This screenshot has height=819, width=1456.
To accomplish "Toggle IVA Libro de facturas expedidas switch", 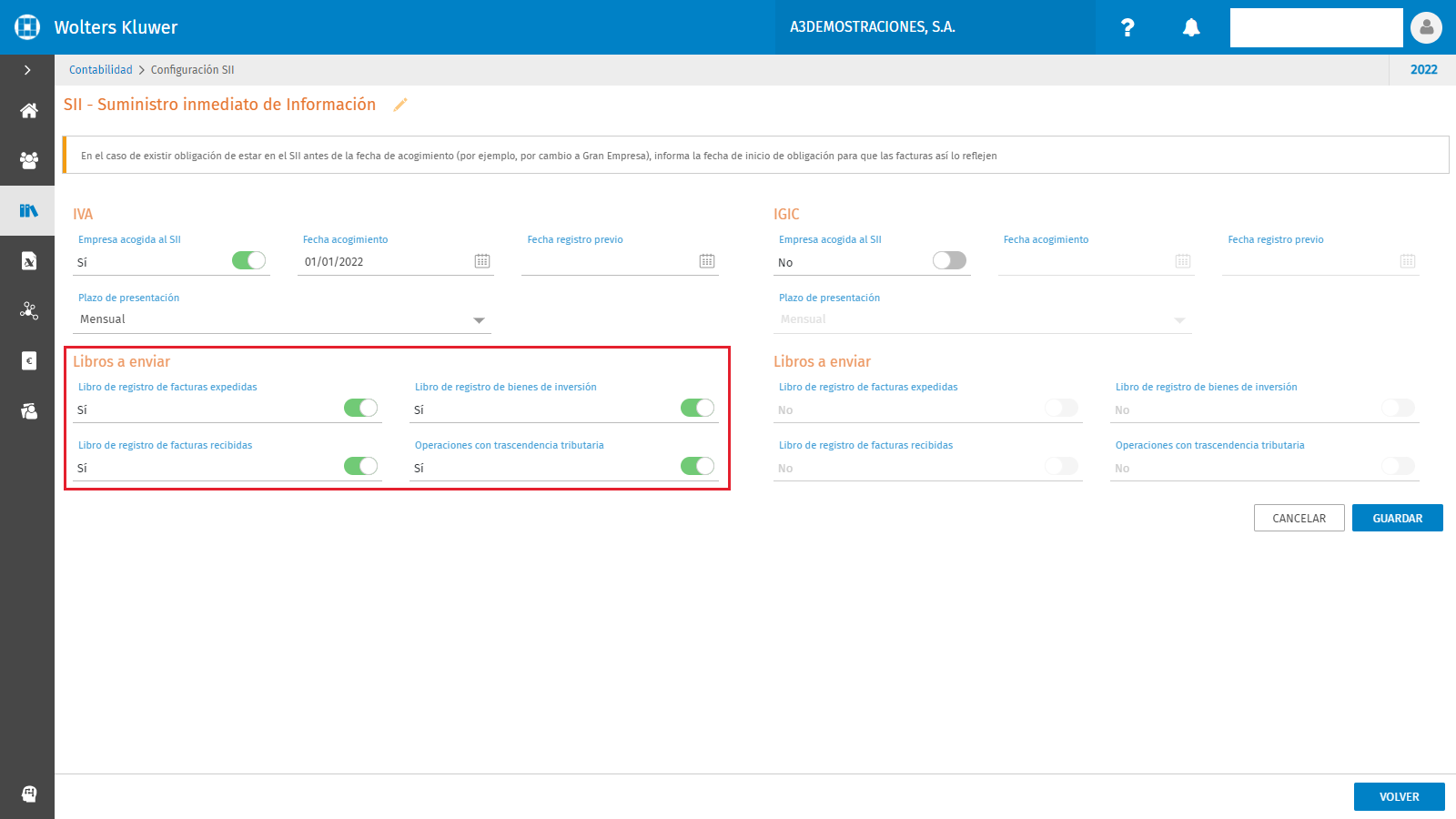I will (360, 408).
